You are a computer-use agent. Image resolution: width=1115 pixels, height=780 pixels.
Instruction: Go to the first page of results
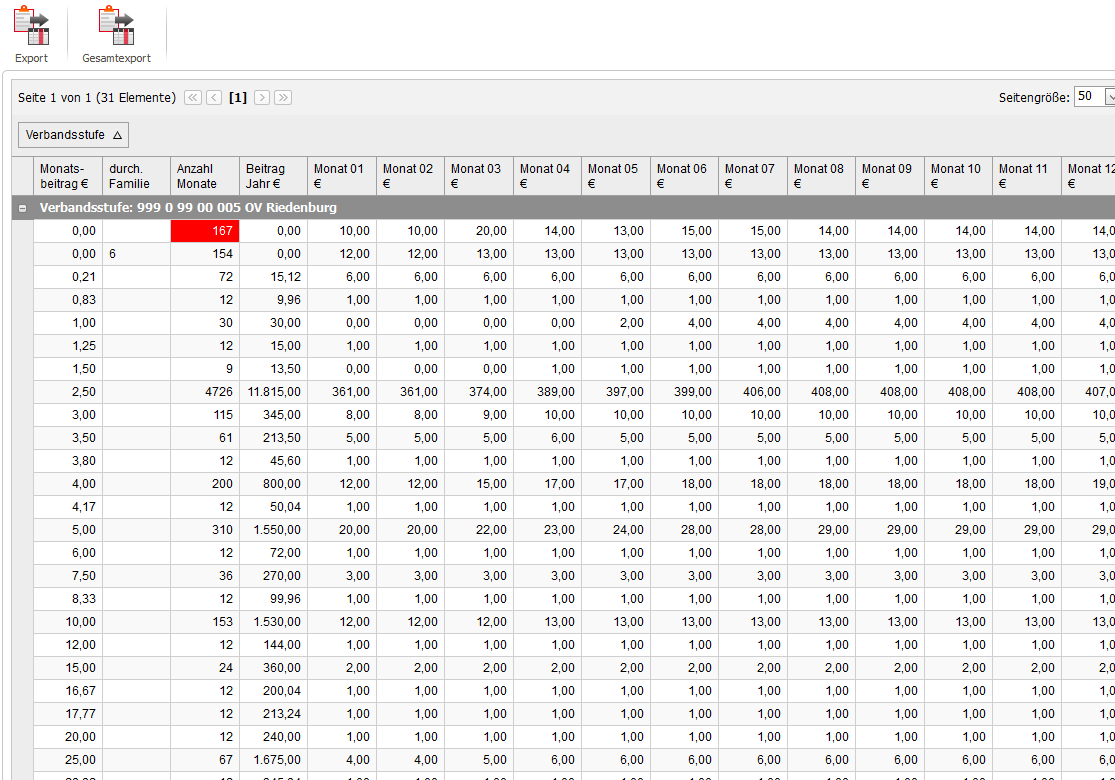193,97
